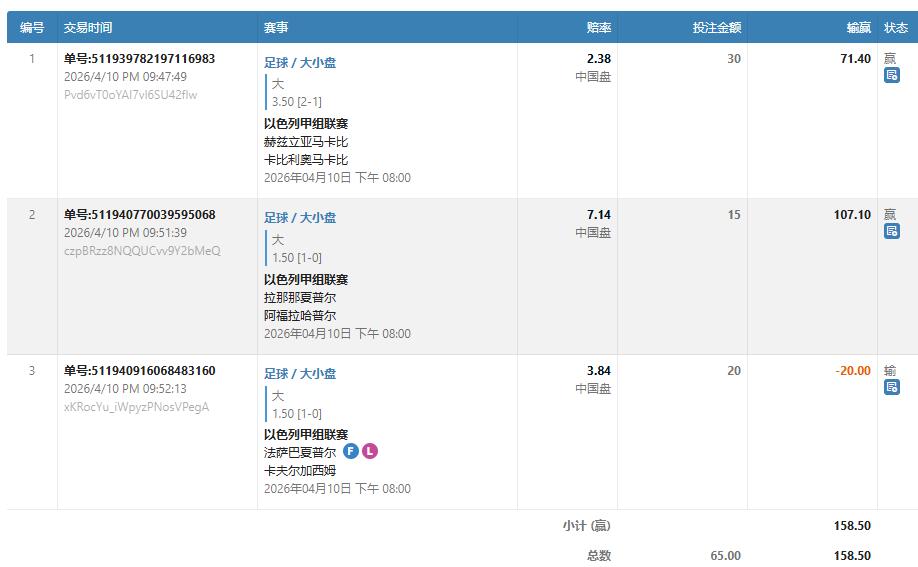The image size is (918, 567).
Task: Open details icon for the 71.40 win bet
Action: click(892, 75)
